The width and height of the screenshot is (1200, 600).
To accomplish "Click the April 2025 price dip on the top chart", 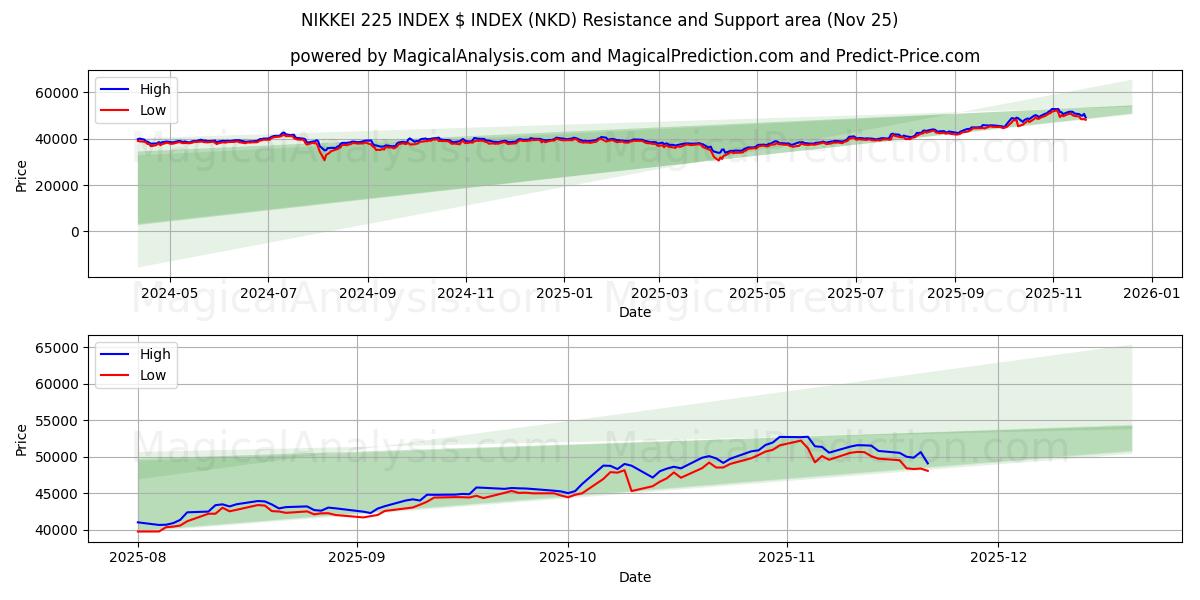I will click(x=716, y=158).
